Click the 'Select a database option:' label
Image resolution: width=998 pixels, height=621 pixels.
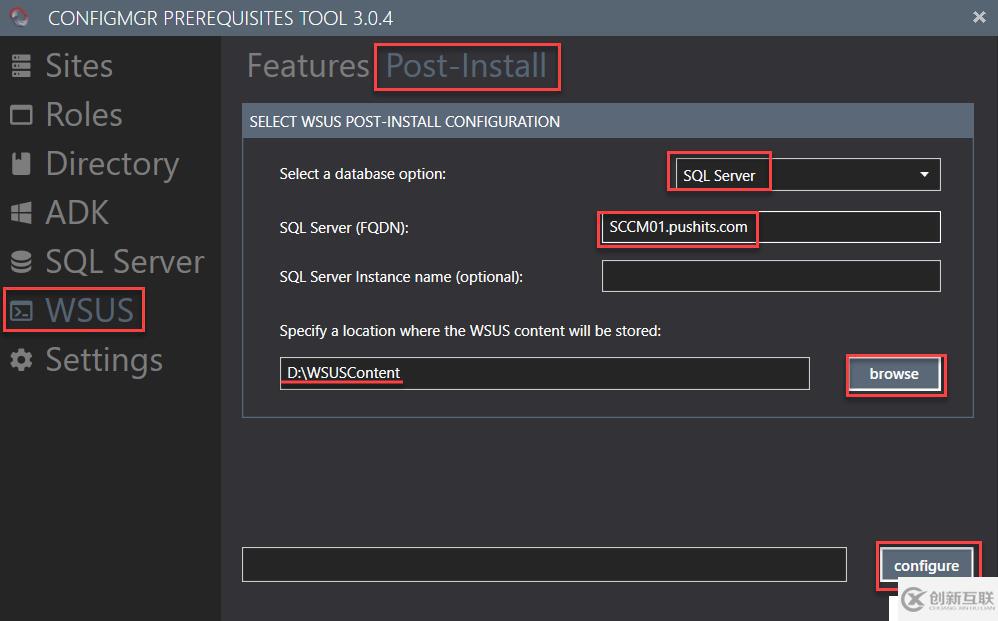[363, 174]
